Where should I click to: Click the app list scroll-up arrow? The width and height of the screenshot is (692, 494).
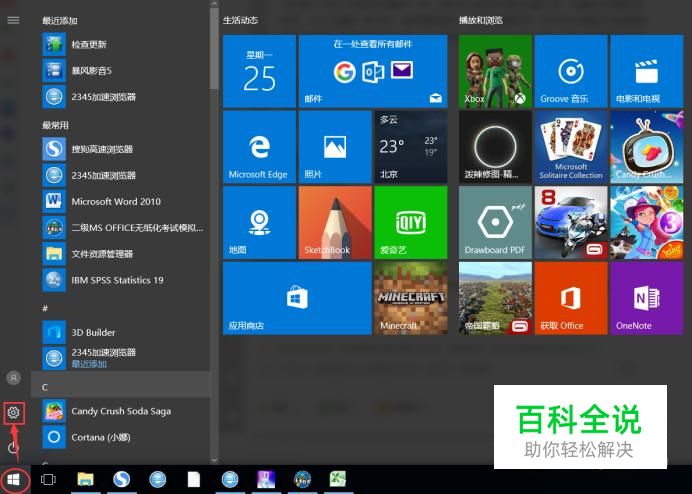pyautogui.click(x=214, y=4)
